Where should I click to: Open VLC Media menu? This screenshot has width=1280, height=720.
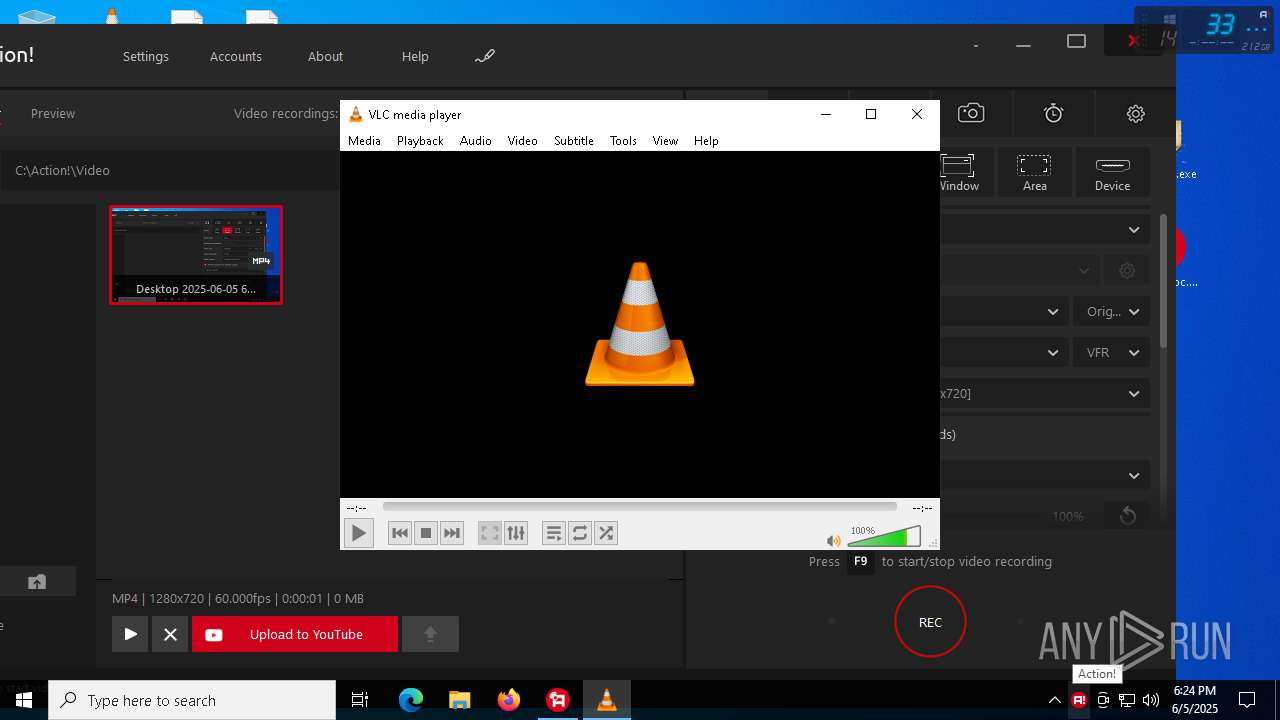pyautogui.click(x=364, y=141)
